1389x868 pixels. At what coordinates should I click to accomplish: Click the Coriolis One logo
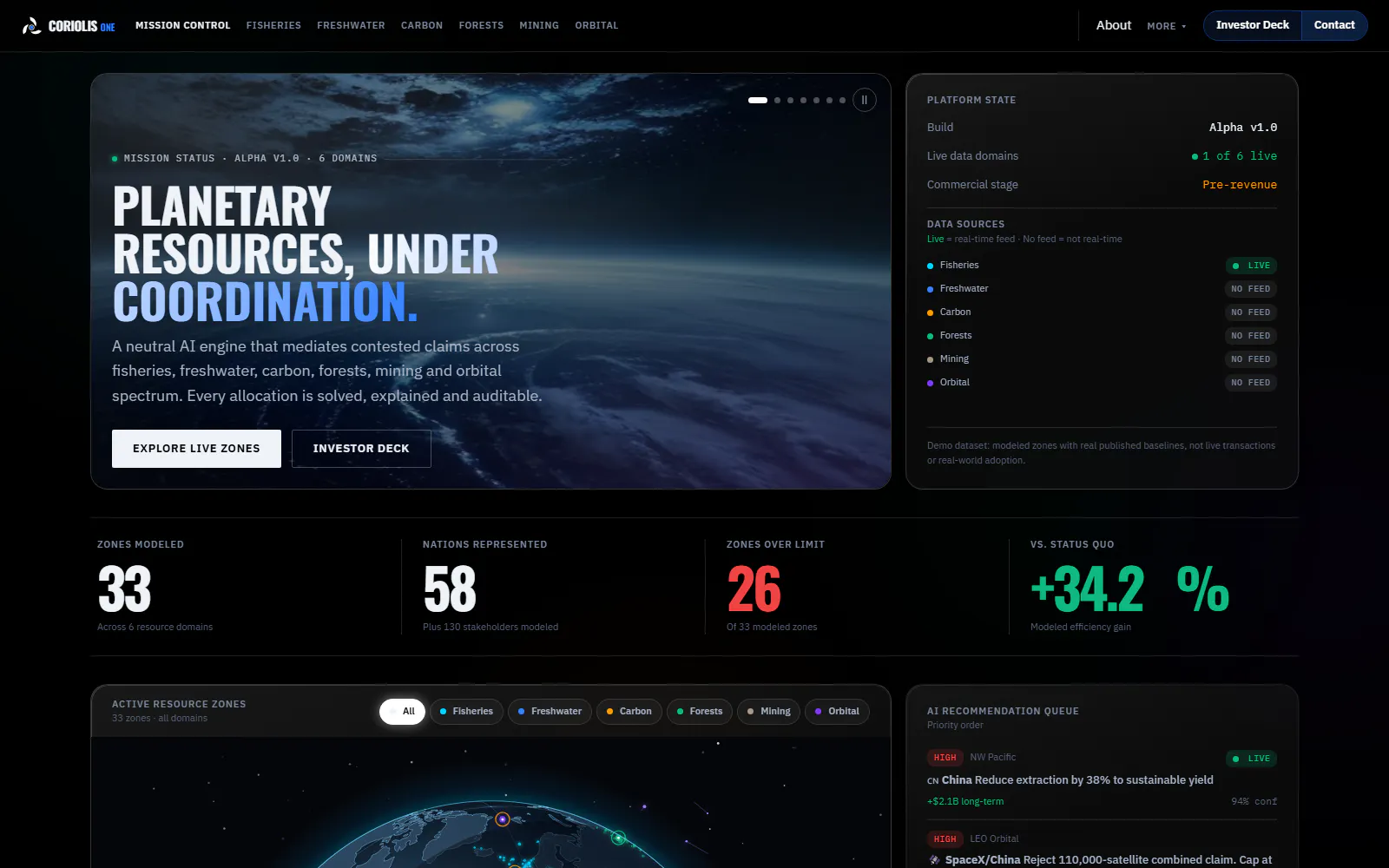coord(69,26)
